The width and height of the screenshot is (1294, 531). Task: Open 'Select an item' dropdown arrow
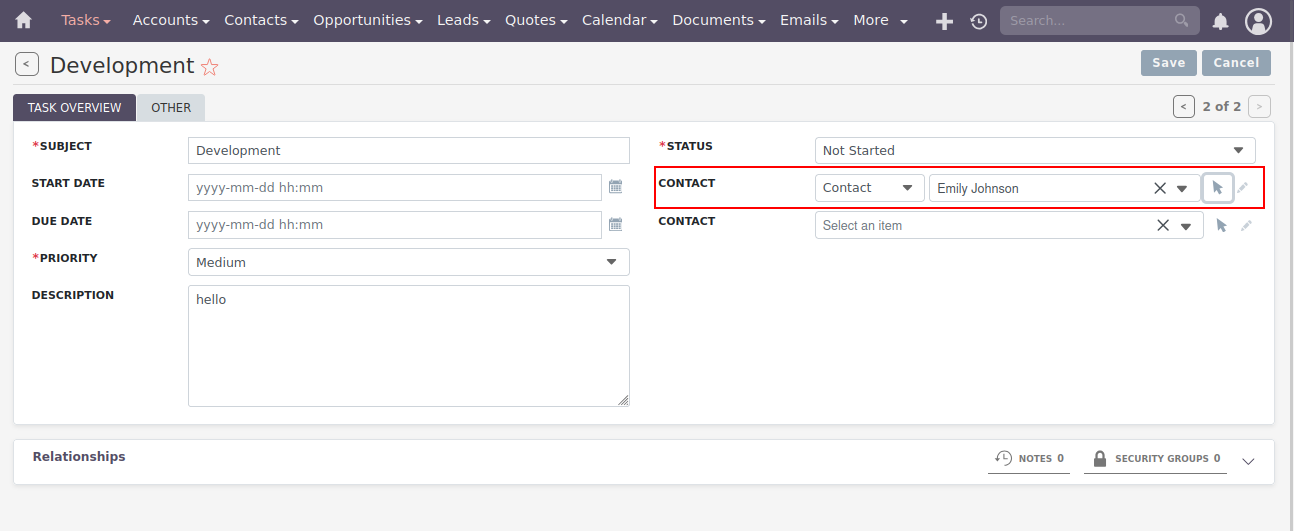1185,226
